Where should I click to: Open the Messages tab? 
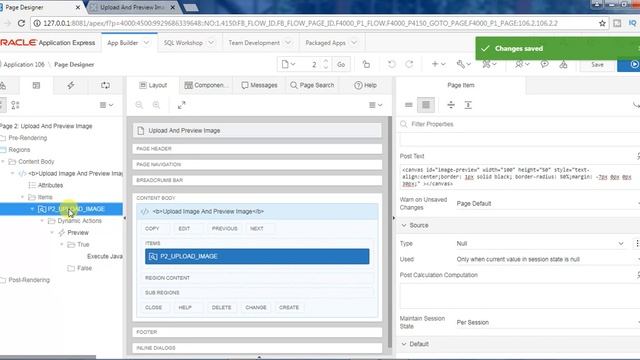coord(259,85)
